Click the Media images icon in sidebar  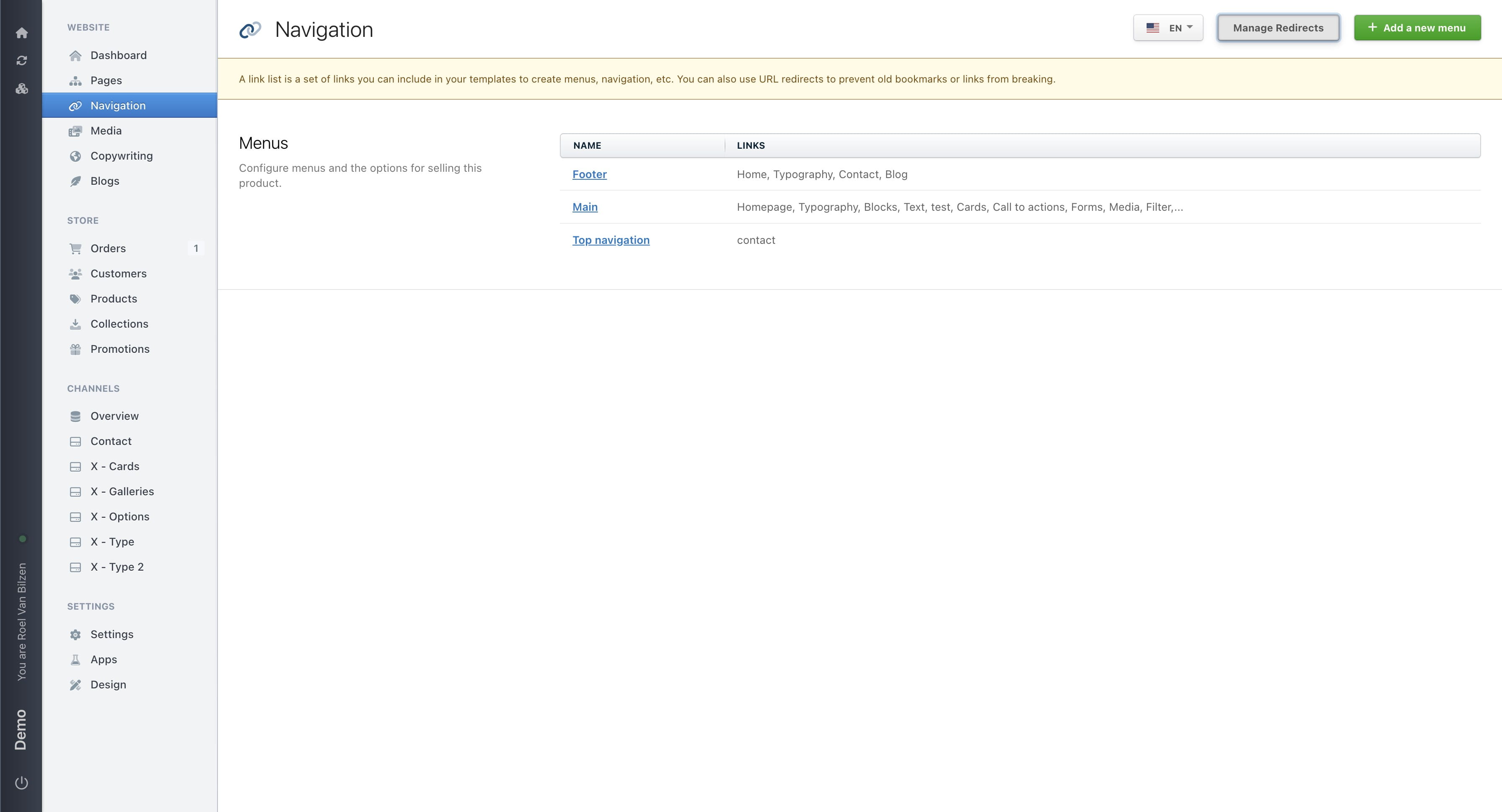click(x=75, y=131)
